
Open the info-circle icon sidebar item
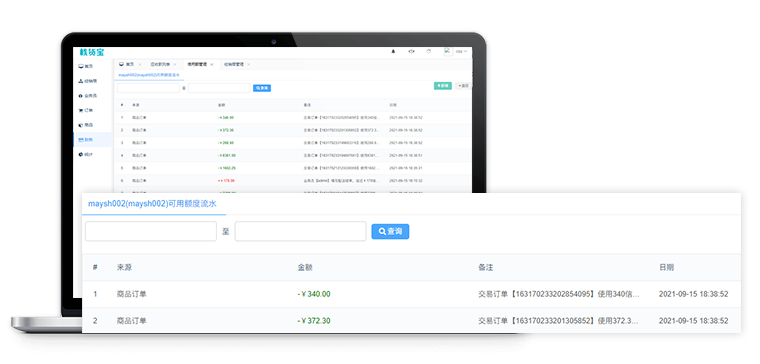[x=88, y=95]
